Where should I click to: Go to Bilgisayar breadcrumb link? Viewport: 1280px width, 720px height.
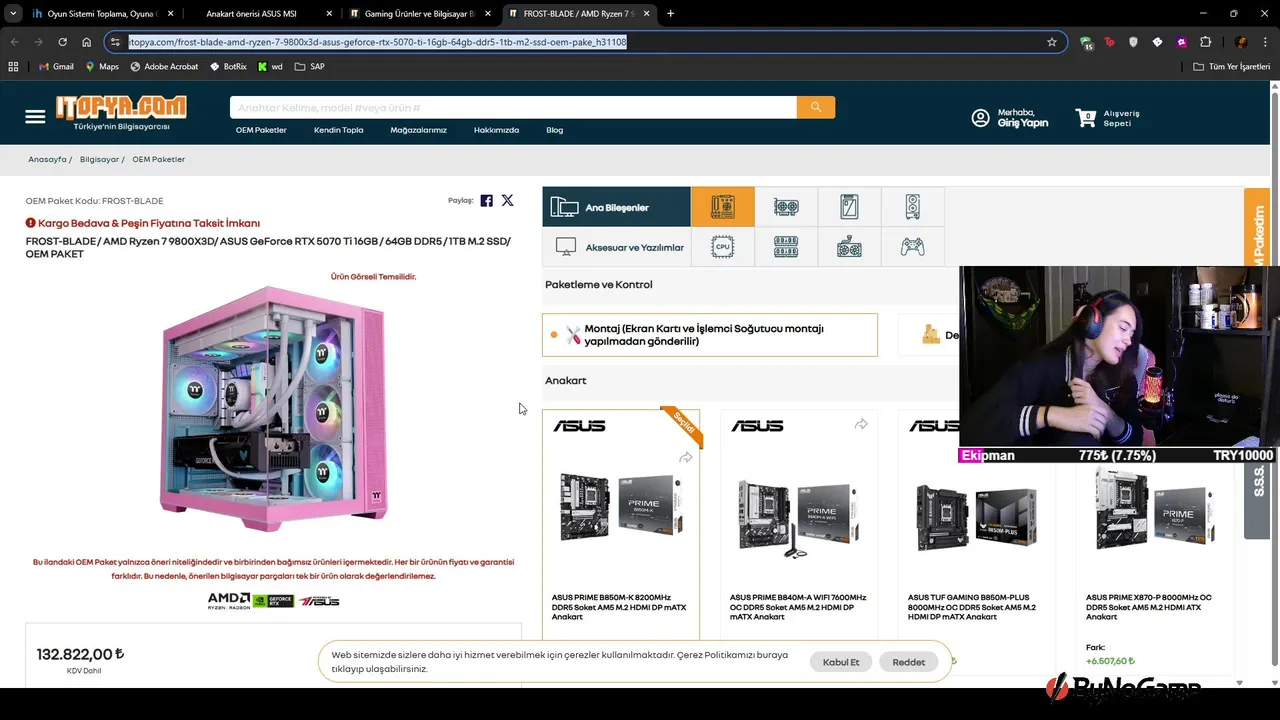tap(99, 160)
